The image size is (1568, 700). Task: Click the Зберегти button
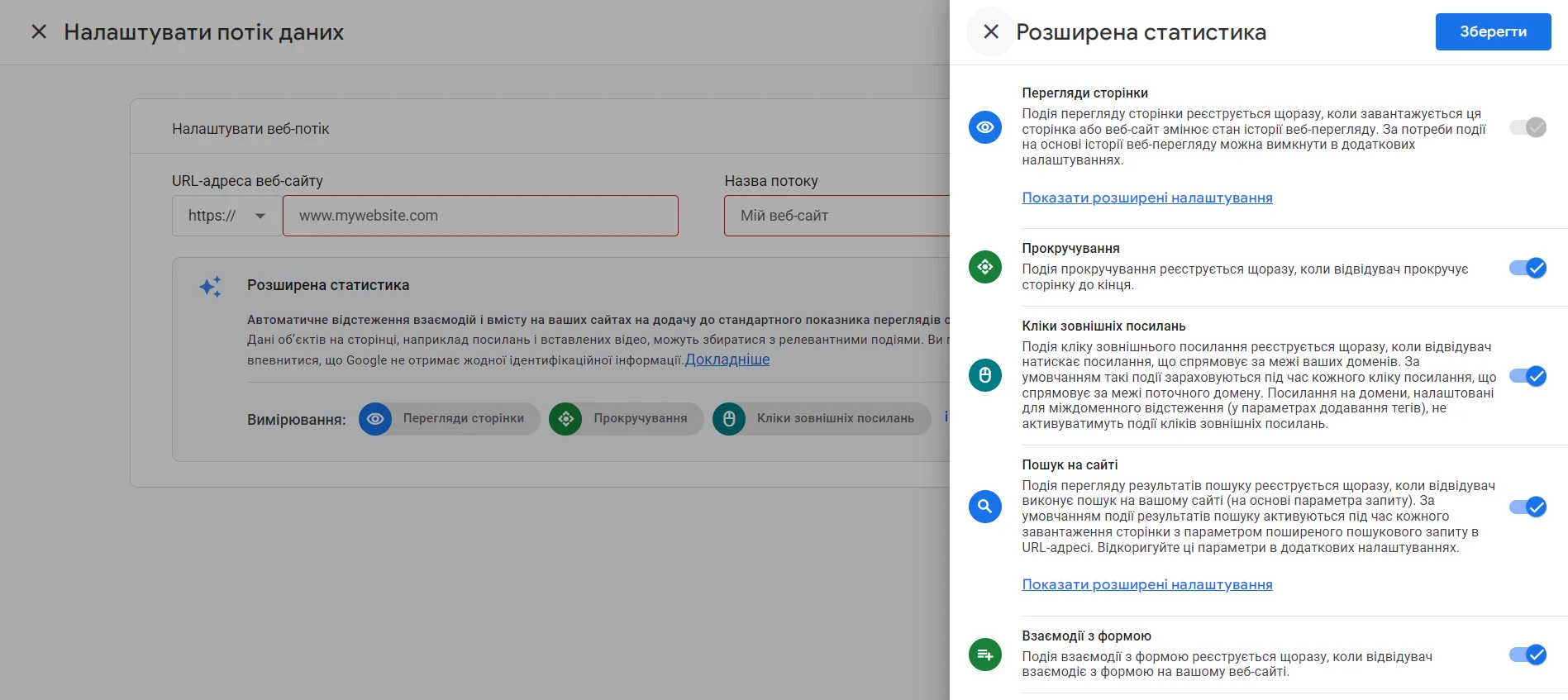pos(1493,31)
